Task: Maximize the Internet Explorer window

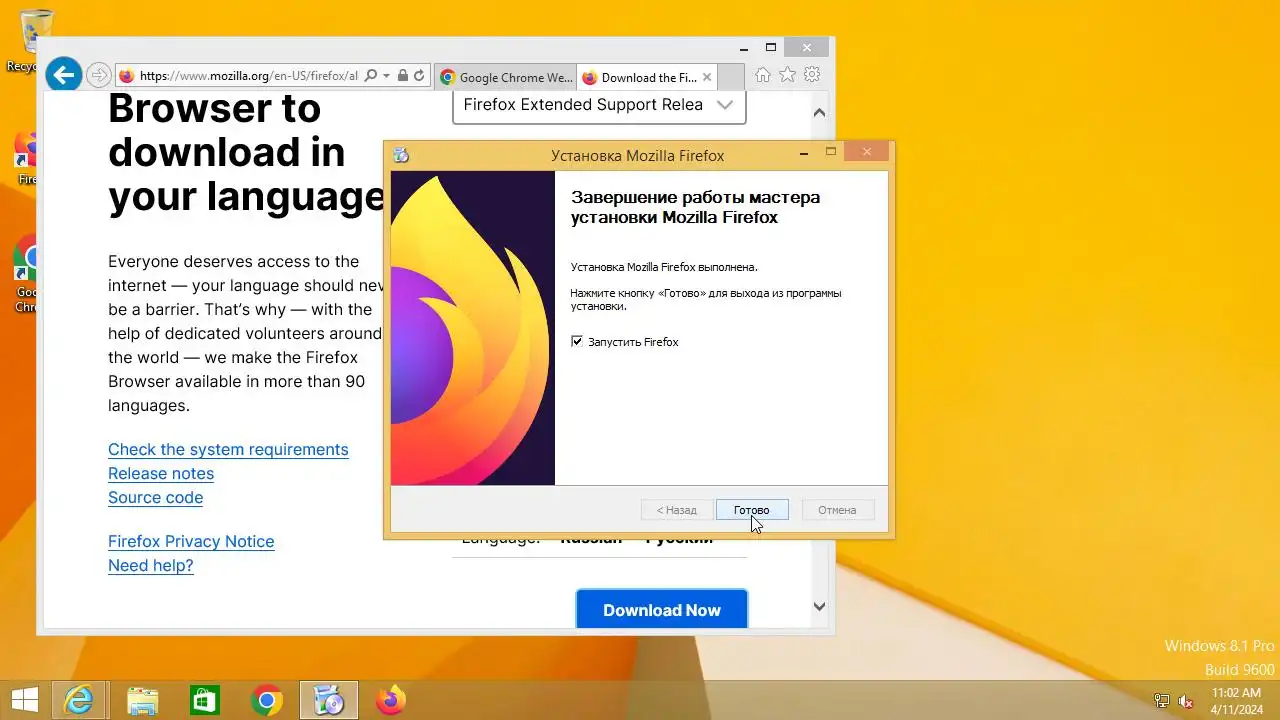Action: pyautogui.click(x=771, y=47)
